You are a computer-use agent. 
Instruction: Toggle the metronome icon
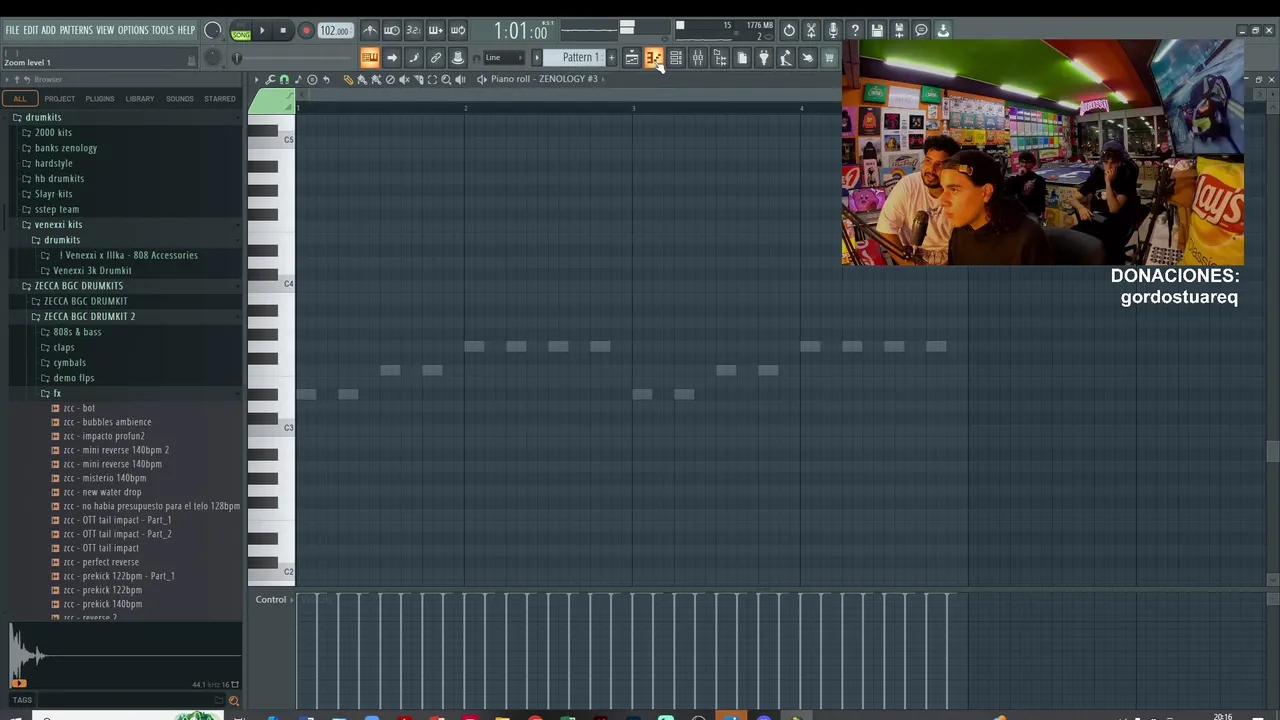pyautogui.click(x=370, y=30)
